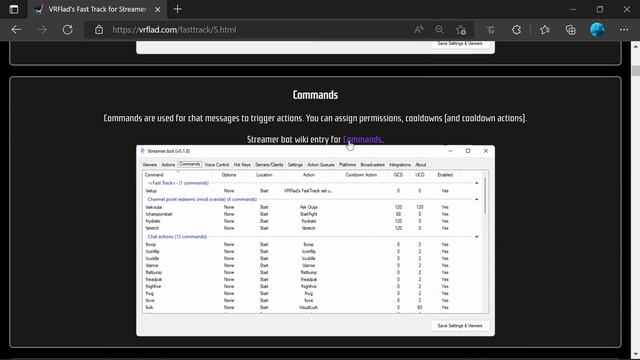Image resolution: width=640 pixels, height=360 pixels.
Task: Click the Enabled column header
Action: pos(445,175)
